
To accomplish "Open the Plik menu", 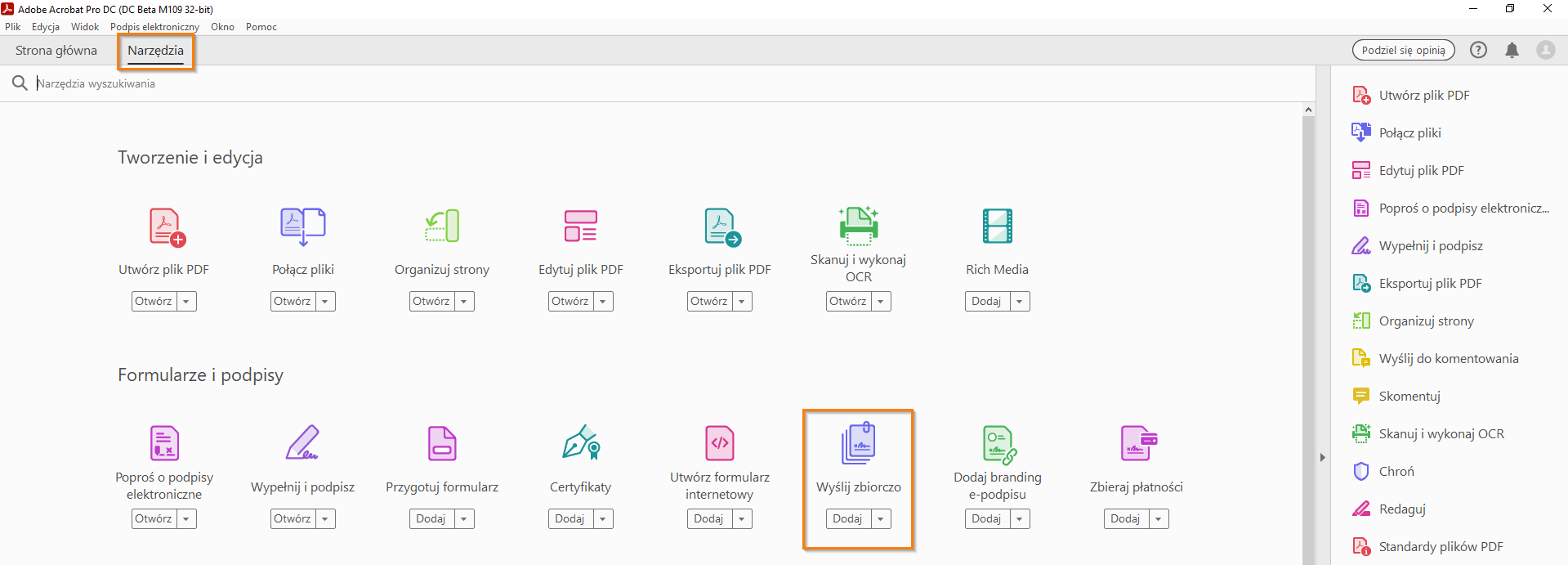I will tap(13, 27).
